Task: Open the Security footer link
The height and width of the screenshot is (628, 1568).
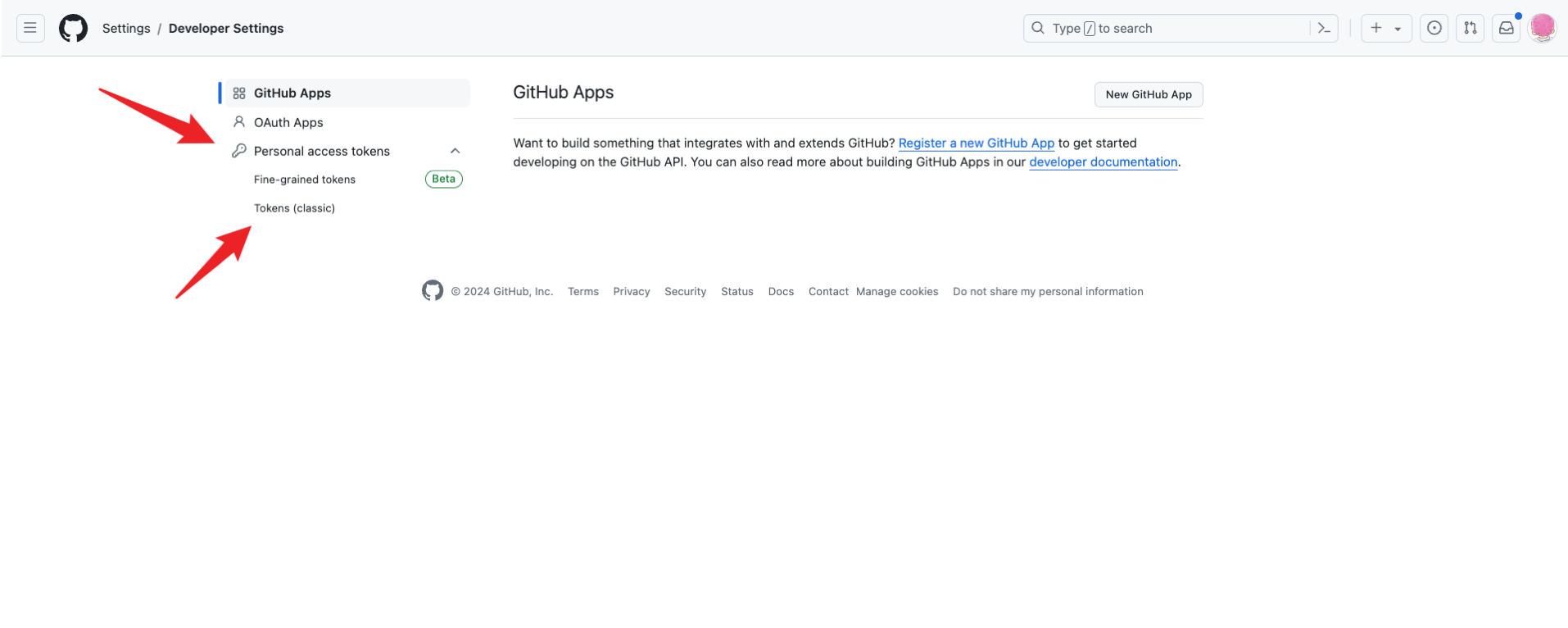Action: [686, 291]
